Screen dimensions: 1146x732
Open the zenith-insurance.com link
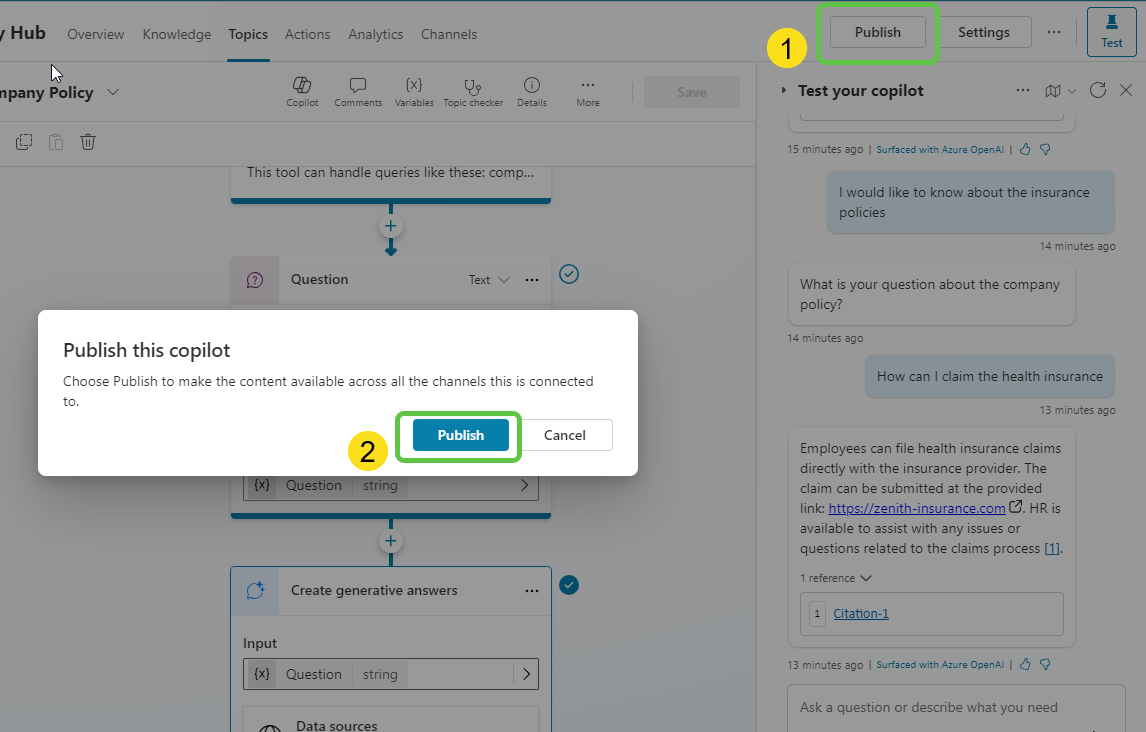pyautogui.click(x=917, y=508)
